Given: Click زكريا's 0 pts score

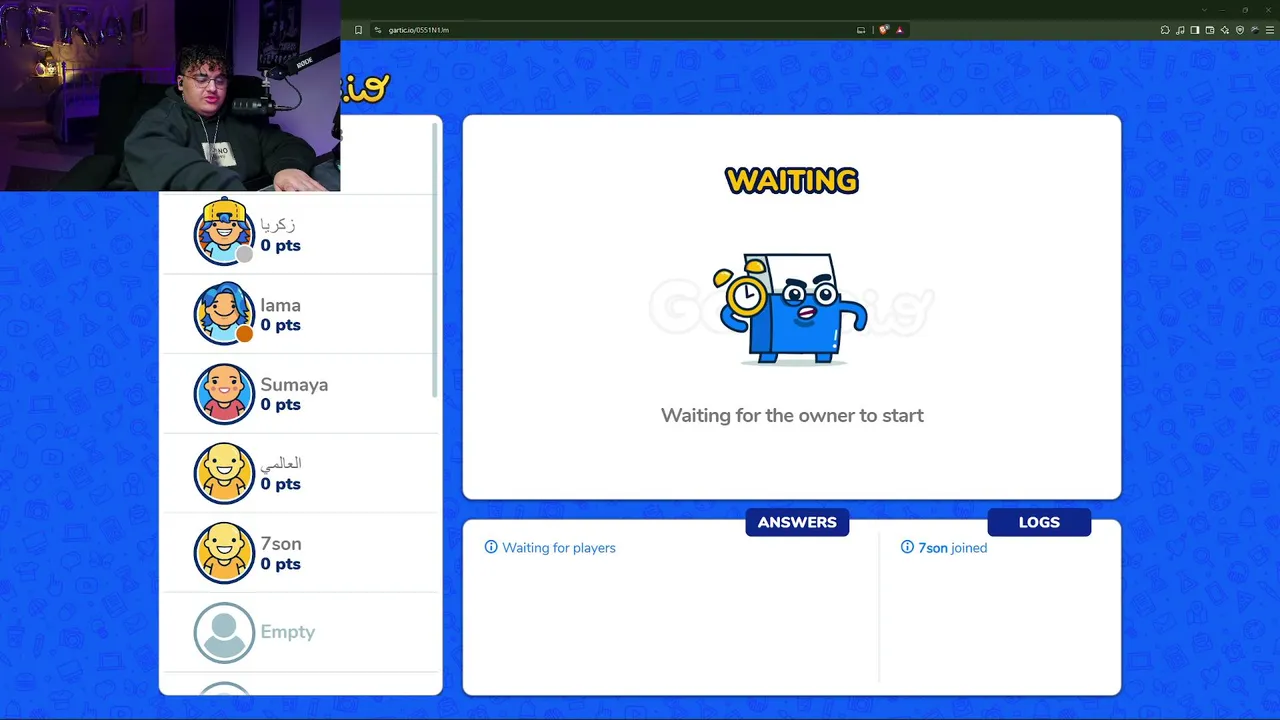Looking at the screenshot, I should coord(280,246).
